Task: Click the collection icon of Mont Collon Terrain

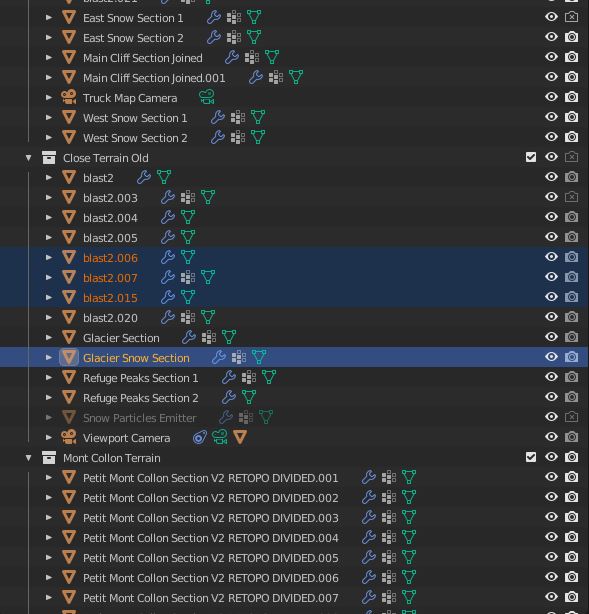Action: 49,457
